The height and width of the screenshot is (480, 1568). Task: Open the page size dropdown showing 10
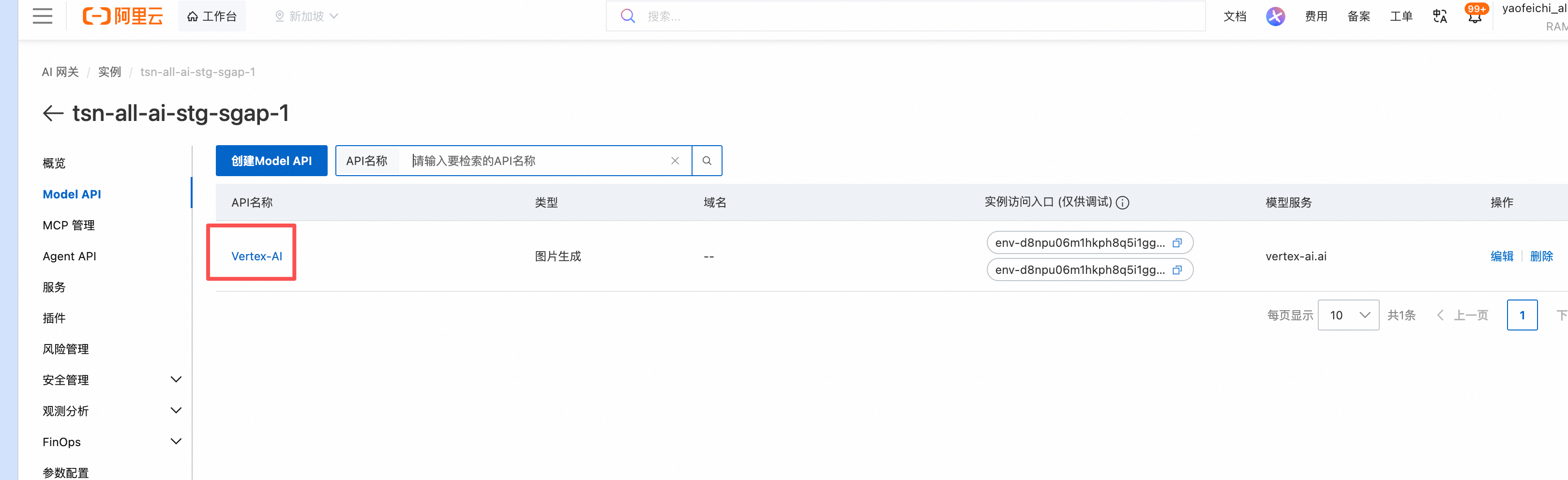point(1348,315)
